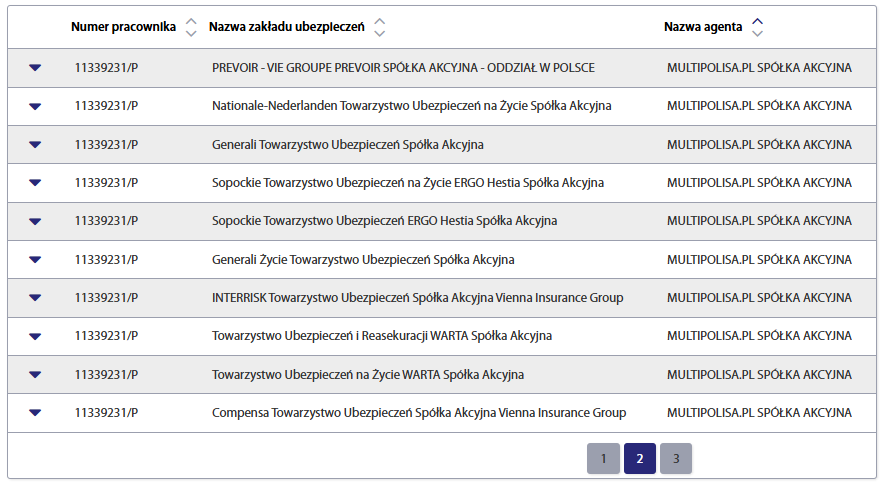Expand the na Życie WARTA row
The width and height of the screenshot is (880, 482).
point(35,375)
